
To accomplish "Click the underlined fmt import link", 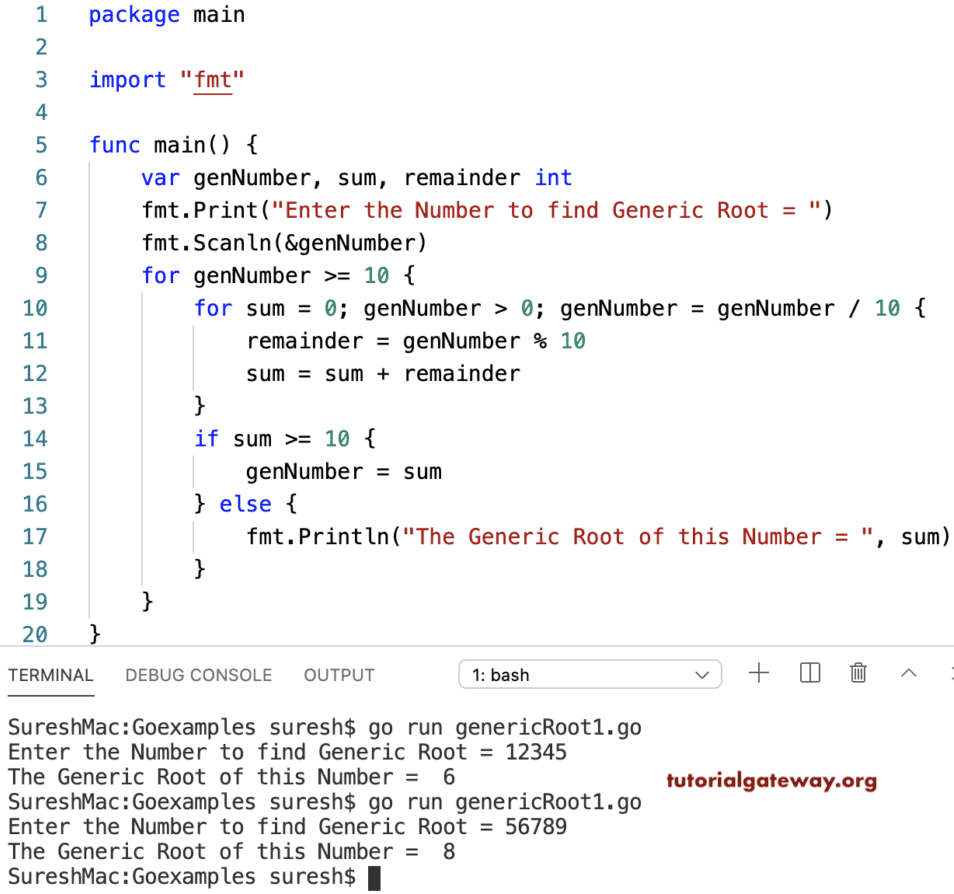I will point(213,80).
